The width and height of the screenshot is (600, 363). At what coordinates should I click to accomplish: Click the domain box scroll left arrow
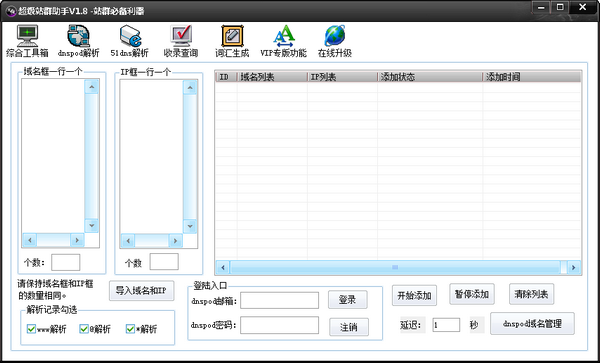coord(29,240)
